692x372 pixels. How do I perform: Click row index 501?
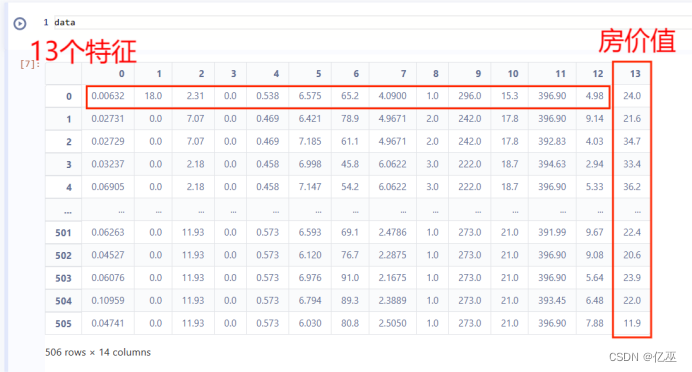pos(63,233)
